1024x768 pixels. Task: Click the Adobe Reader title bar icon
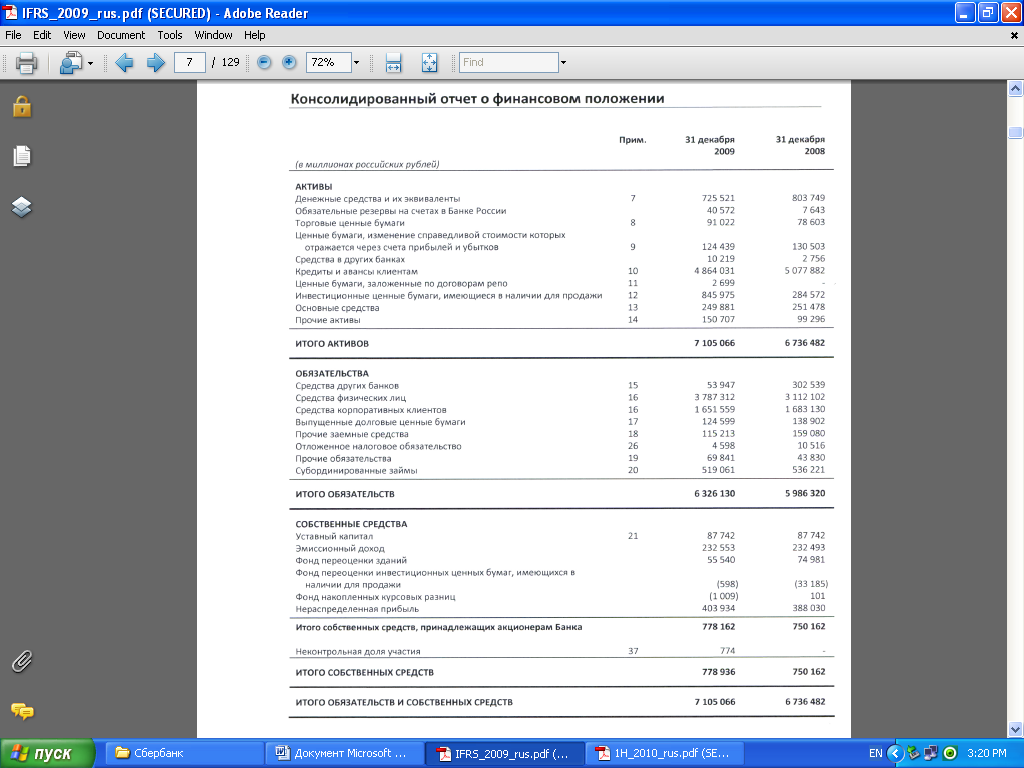click(10, 12)
